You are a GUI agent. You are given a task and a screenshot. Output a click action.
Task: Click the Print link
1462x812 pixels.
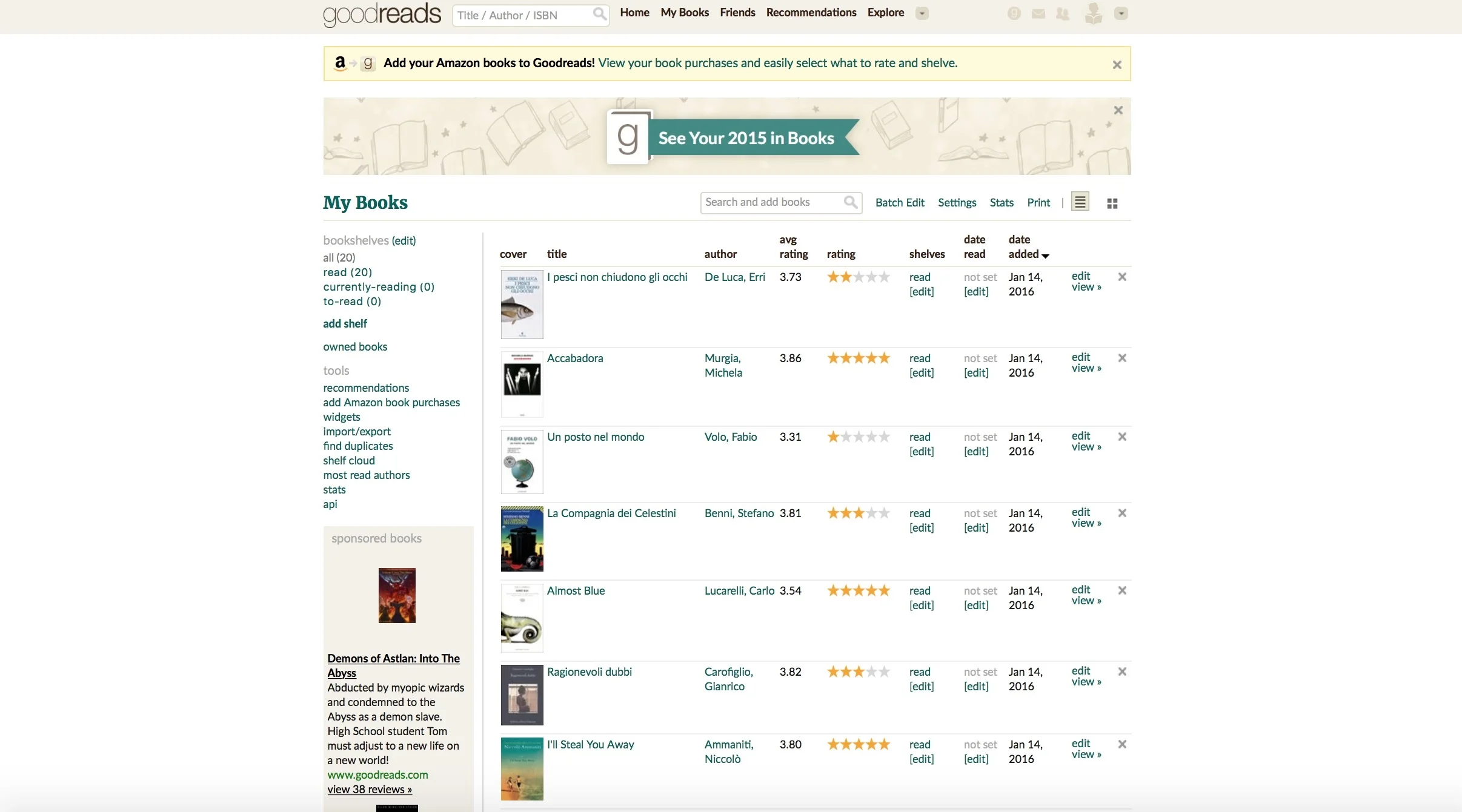point(1038,203)
